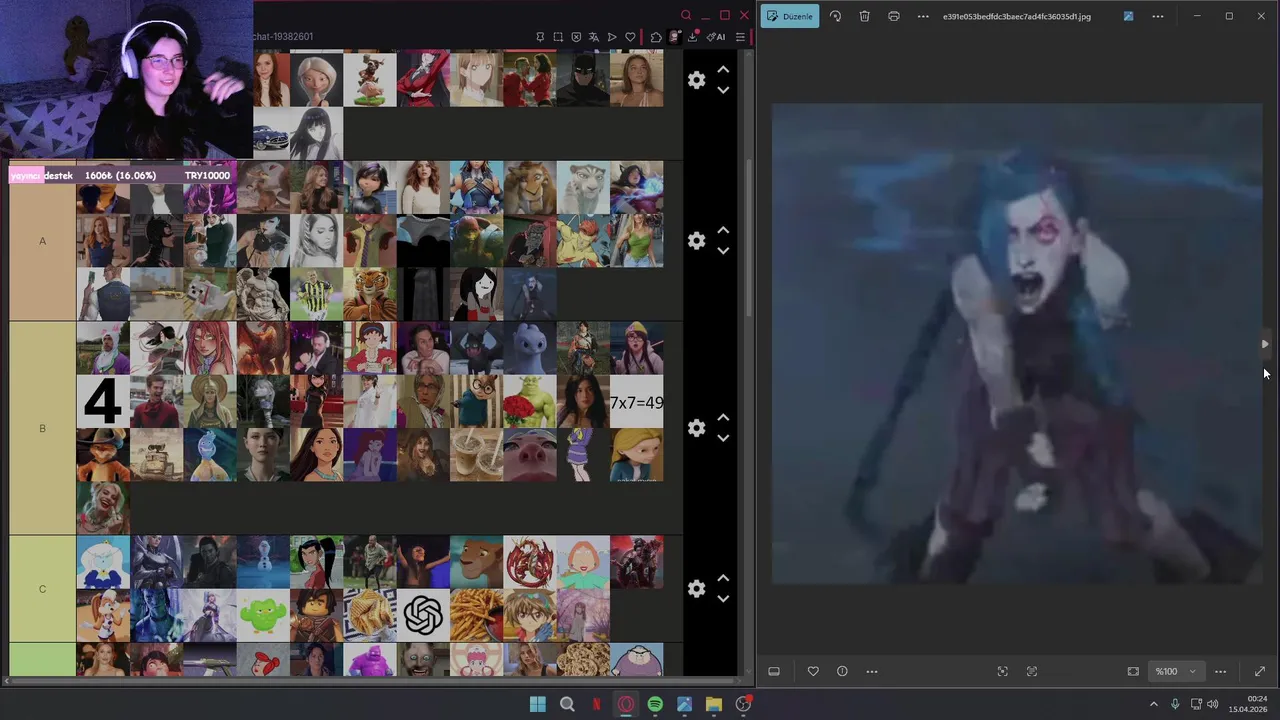Open Netflix from the taskbar
1280x720 pixels.
click(597, 704)
